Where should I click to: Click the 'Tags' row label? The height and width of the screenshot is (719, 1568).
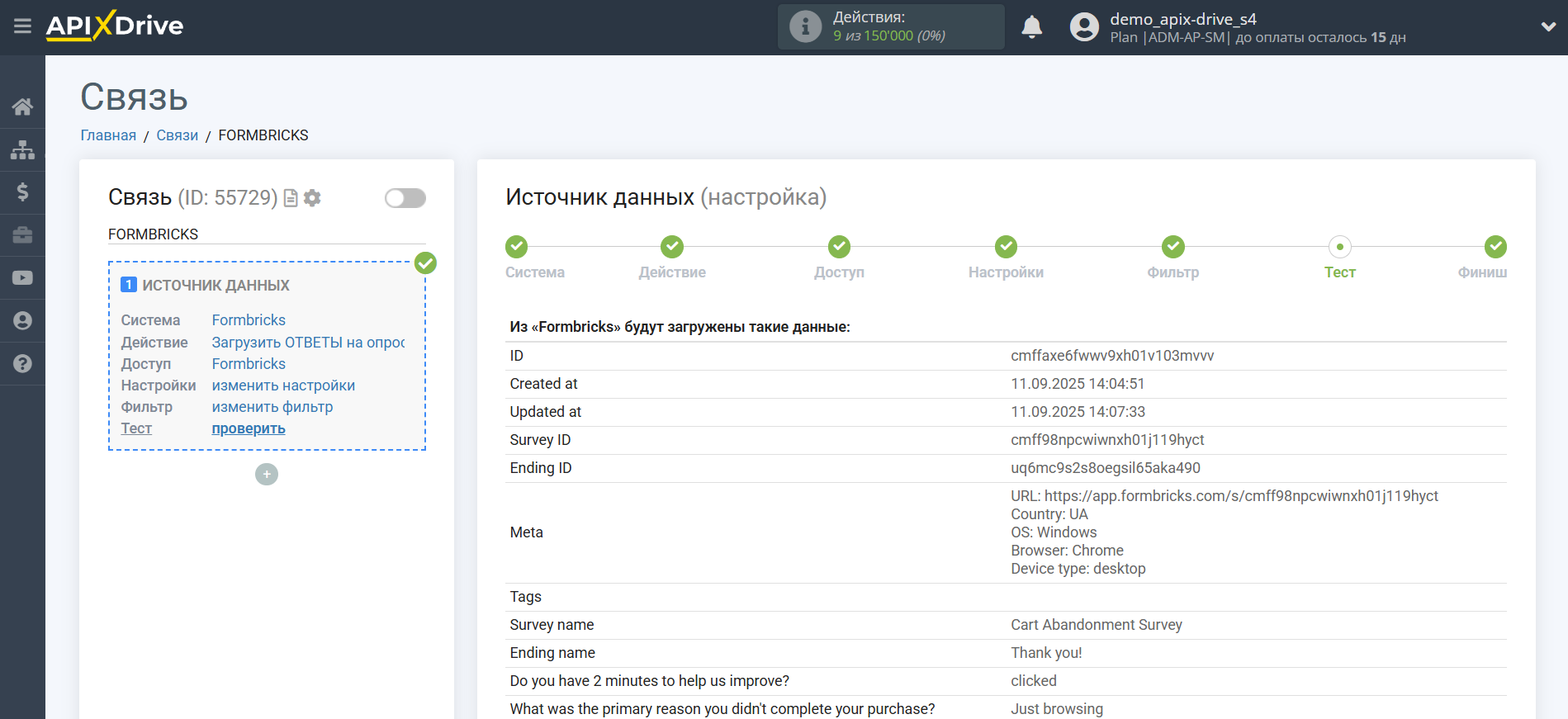(x=526, y=597)
